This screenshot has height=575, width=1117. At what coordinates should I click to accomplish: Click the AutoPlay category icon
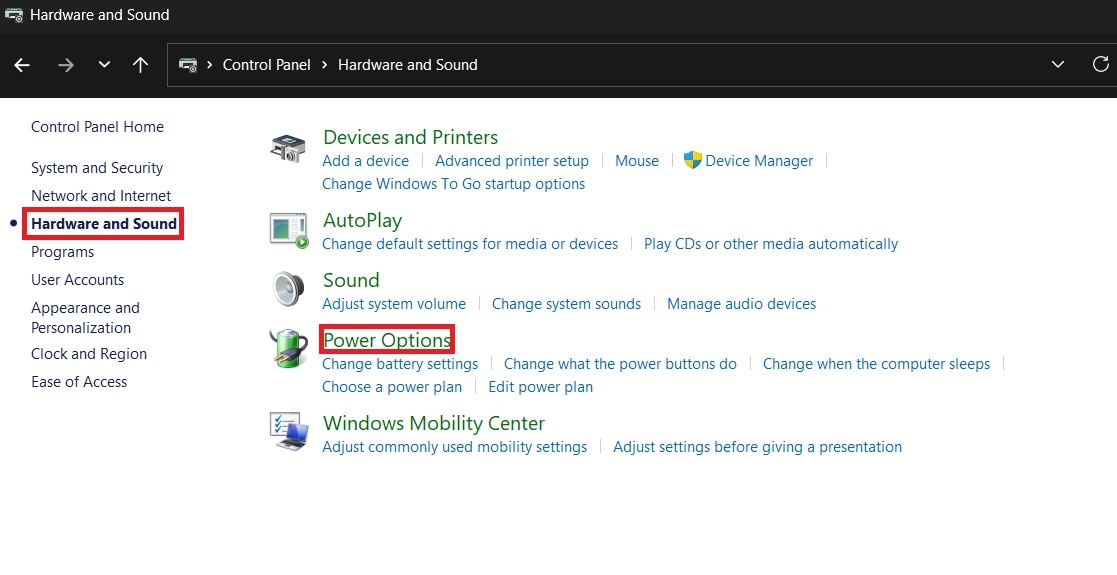[289, 230]
